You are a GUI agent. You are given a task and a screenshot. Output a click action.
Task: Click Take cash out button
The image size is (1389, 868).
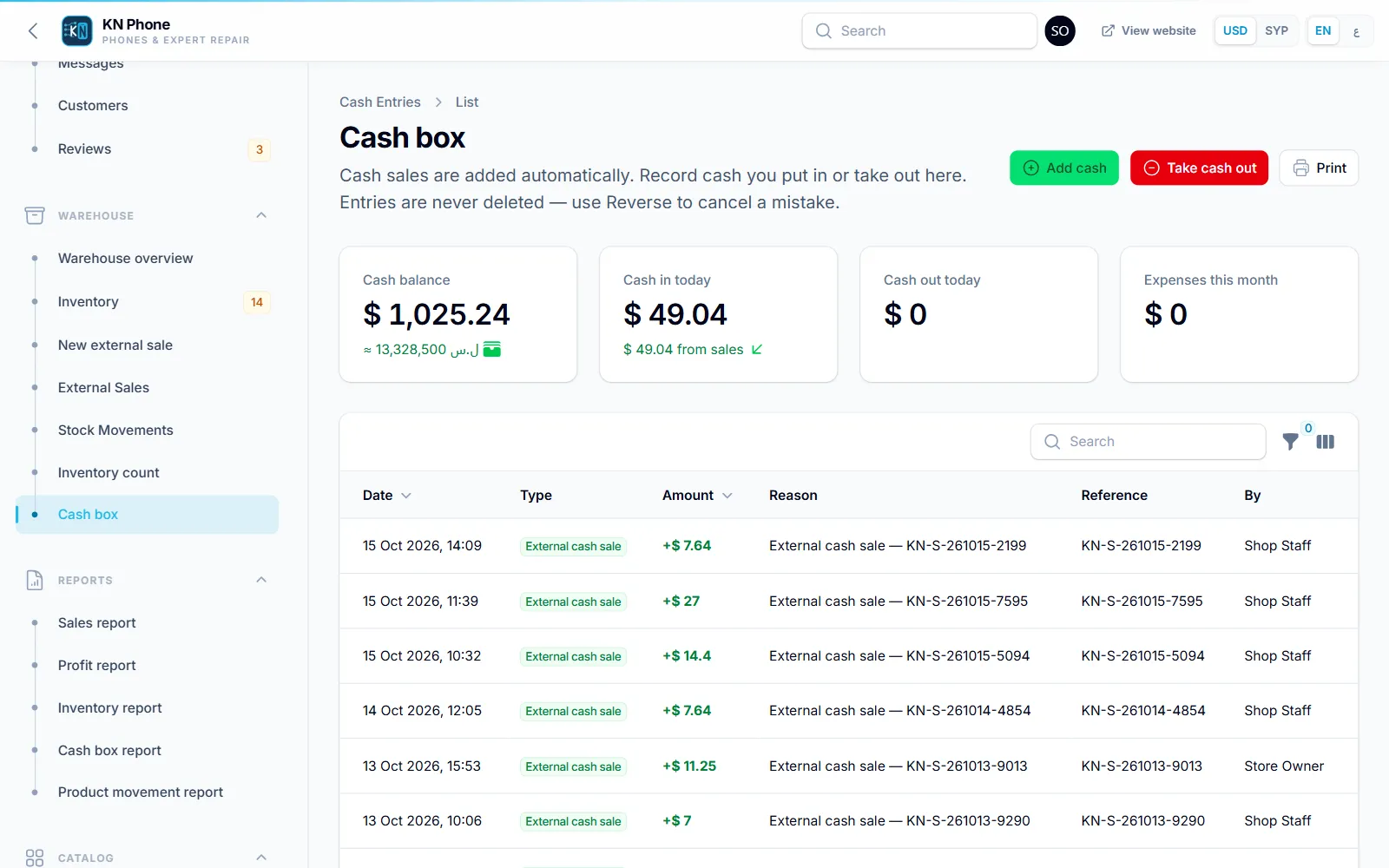tap(1199, 168)
